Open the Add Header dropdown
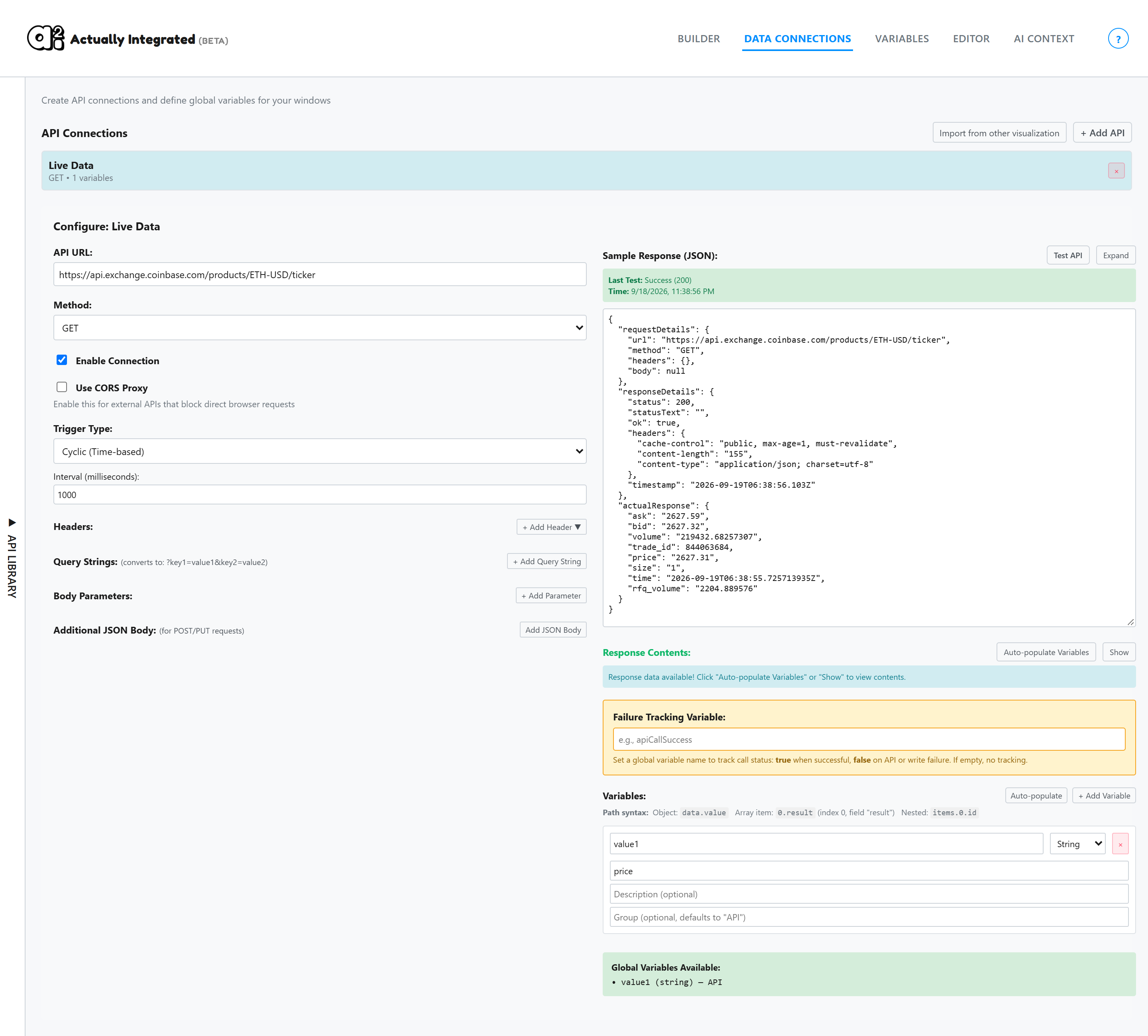Screen dimensions: 1148x1036 [x=551, y=527]
